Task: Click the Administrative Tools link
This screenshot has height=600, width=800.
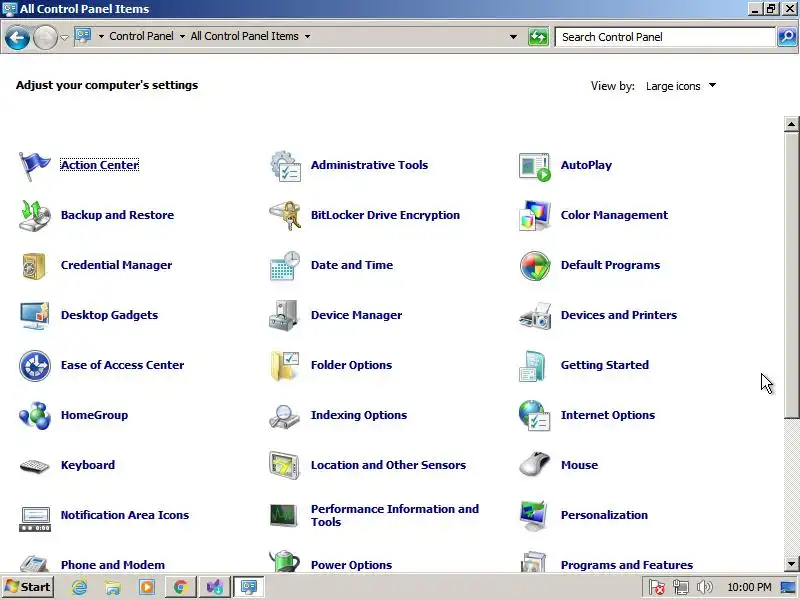Action: (369, 165)
